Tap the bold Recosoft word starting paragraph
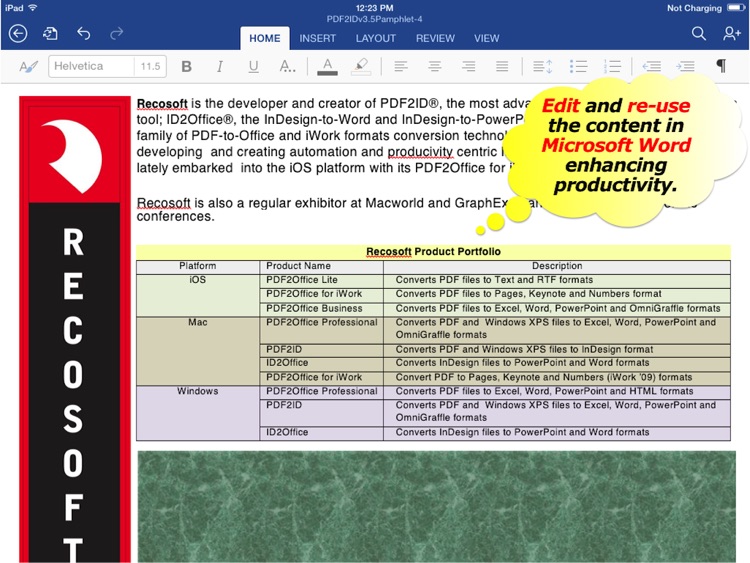This screenshot has height=563, width=750. 162,104
